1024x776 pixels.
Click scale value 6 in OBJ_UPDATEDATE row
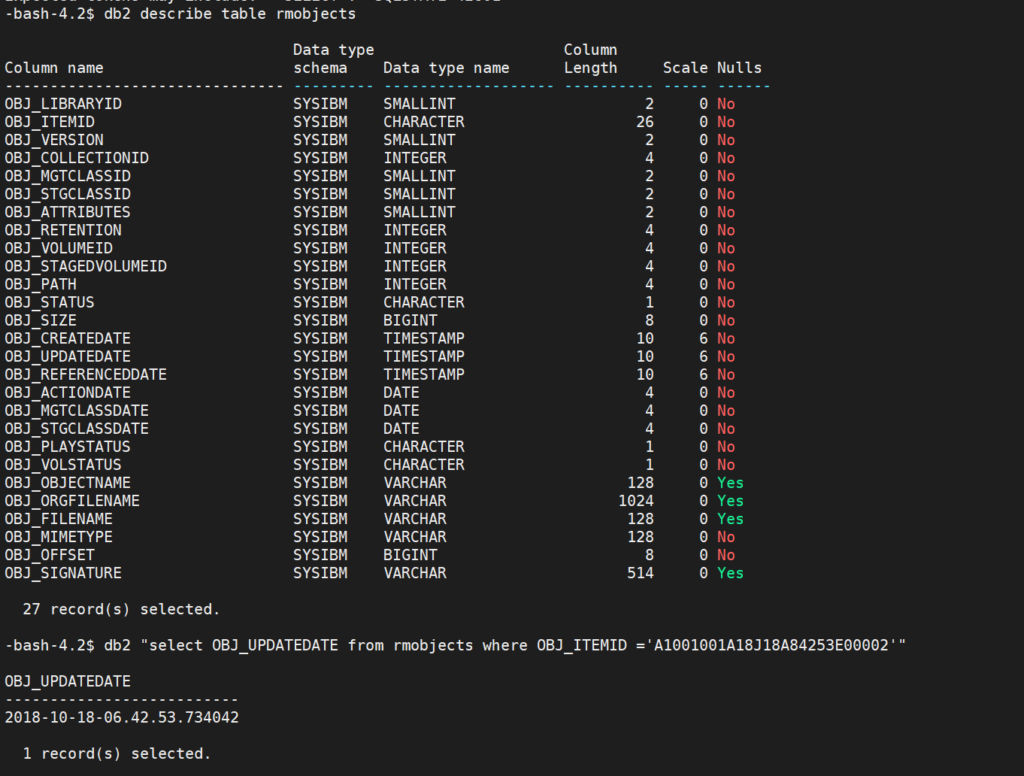tap(703, 357)
